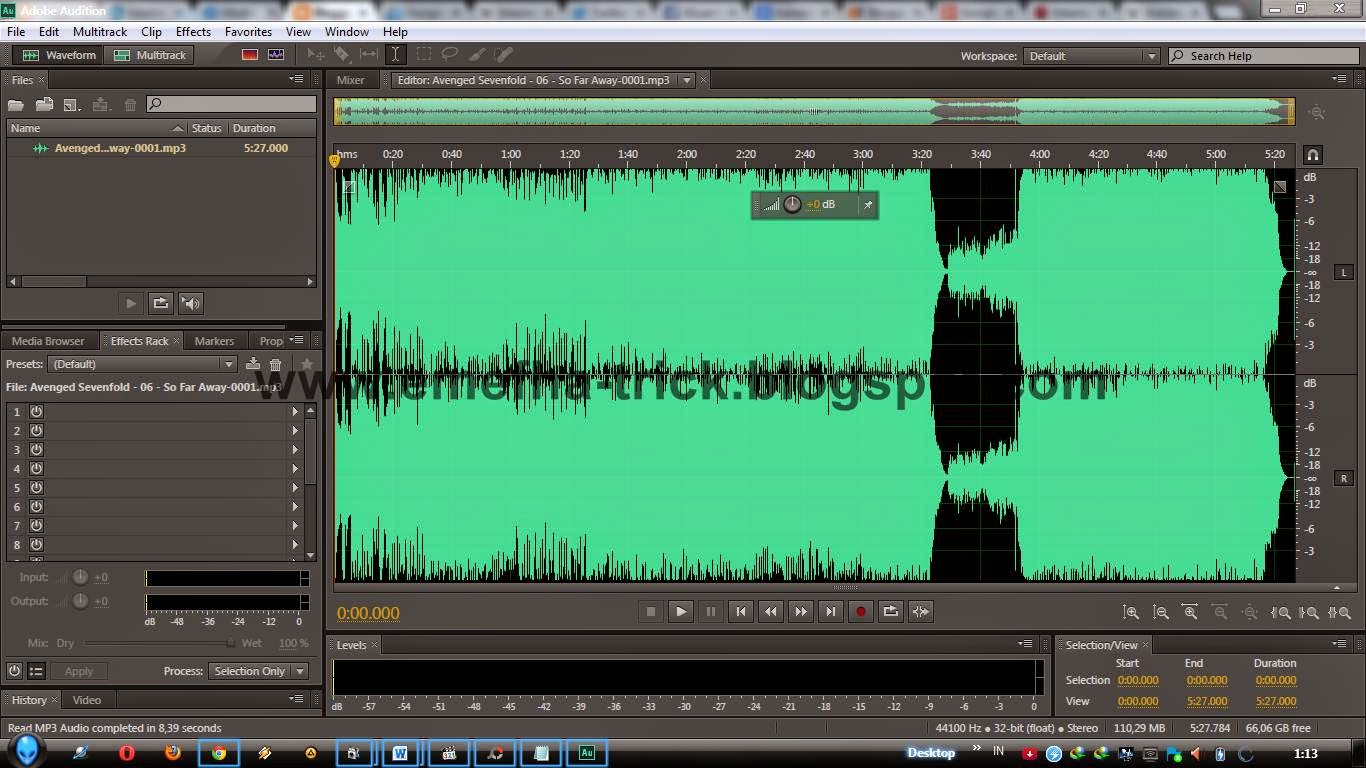Toggle power for effect slot 3
Image resolution: width=1366 pixels, height=768 pixels.
pos(36,449)
